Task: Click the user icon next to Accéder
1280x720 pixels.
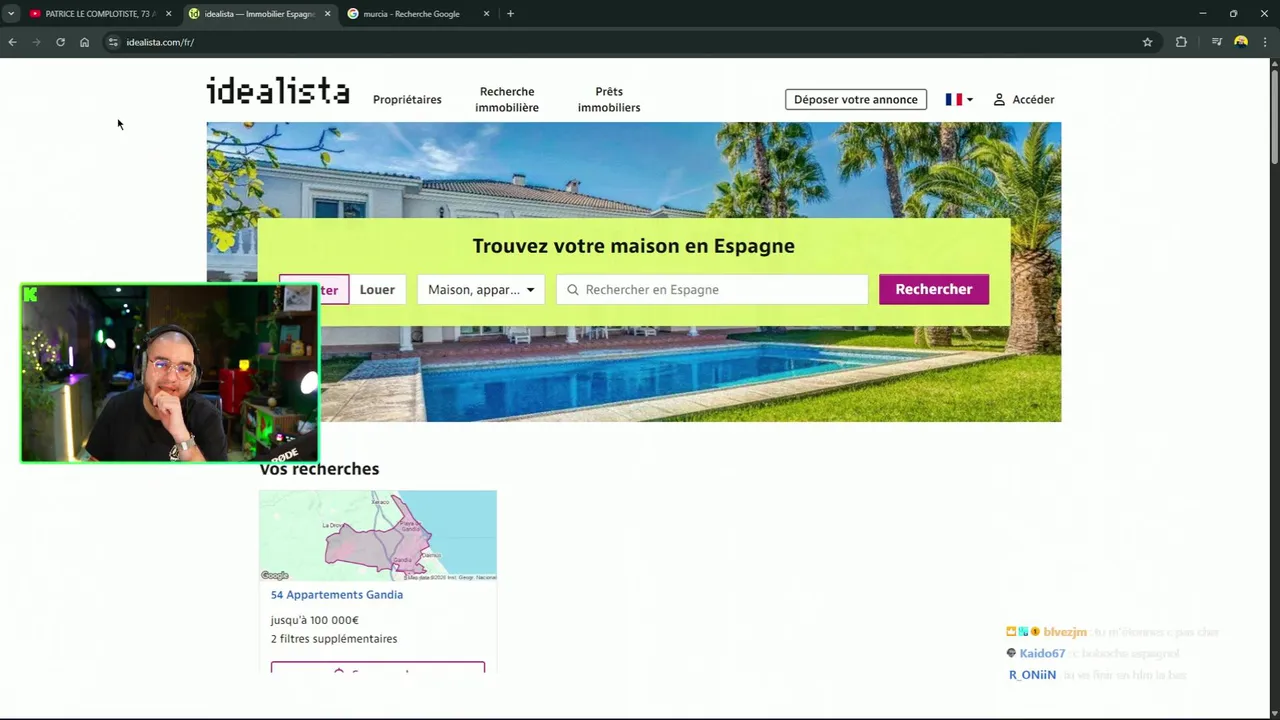Action: click(999, 100)
